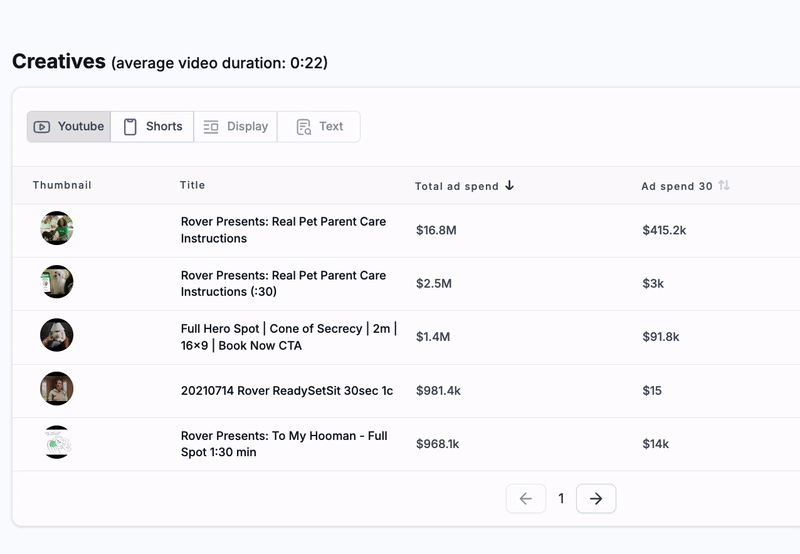This screenshot has height=554, width=800.
Task: Click the Ad spend 30 sort arrows
Action: click(723, 186)
